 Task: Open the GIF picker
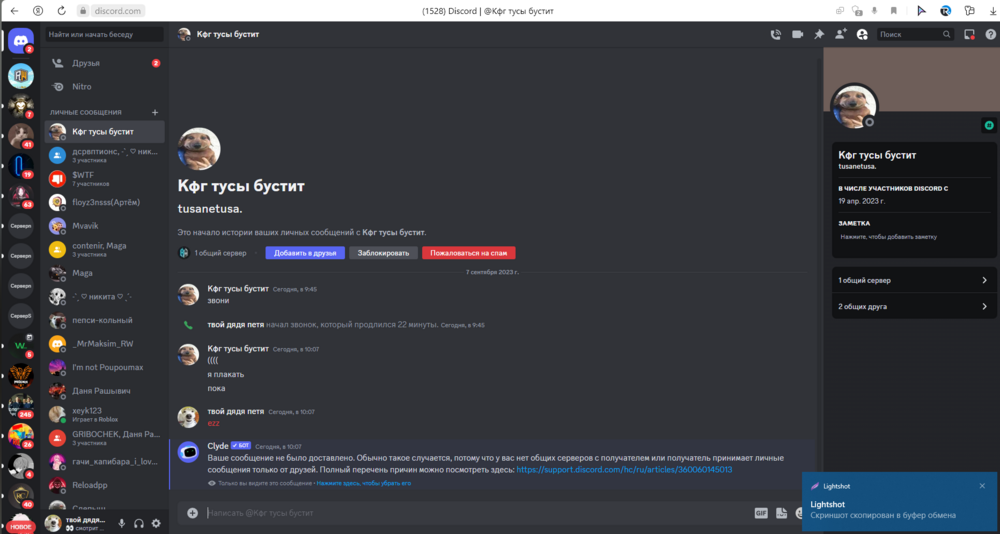[x=760, y=513]
